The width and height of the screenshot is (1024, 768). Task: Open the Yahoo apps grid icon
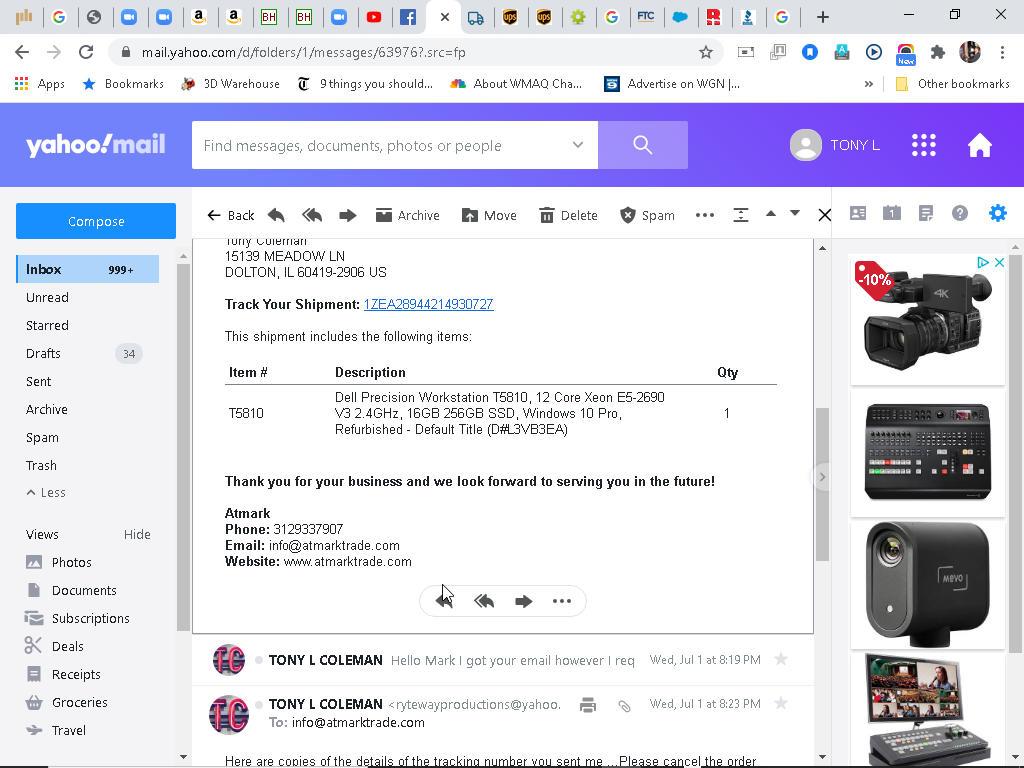click(923, 145)
